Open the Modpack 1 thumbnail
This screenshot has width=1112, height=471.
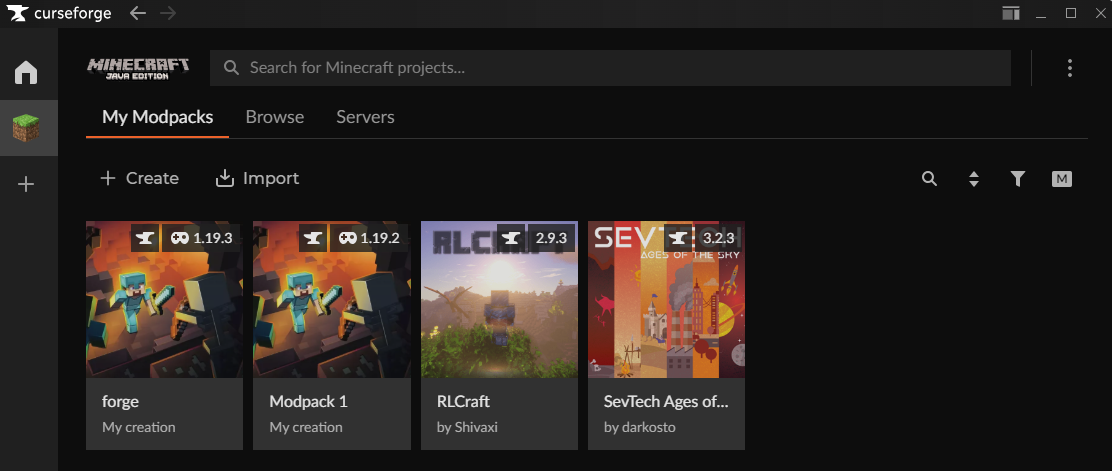(332, 299)
